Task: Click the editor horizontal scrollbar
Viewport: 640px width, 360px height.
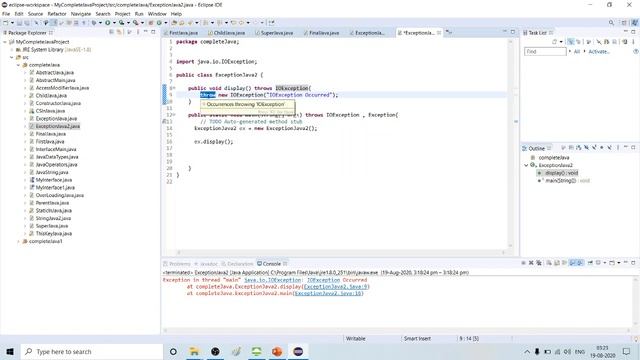Action: [x=341, y=252]
